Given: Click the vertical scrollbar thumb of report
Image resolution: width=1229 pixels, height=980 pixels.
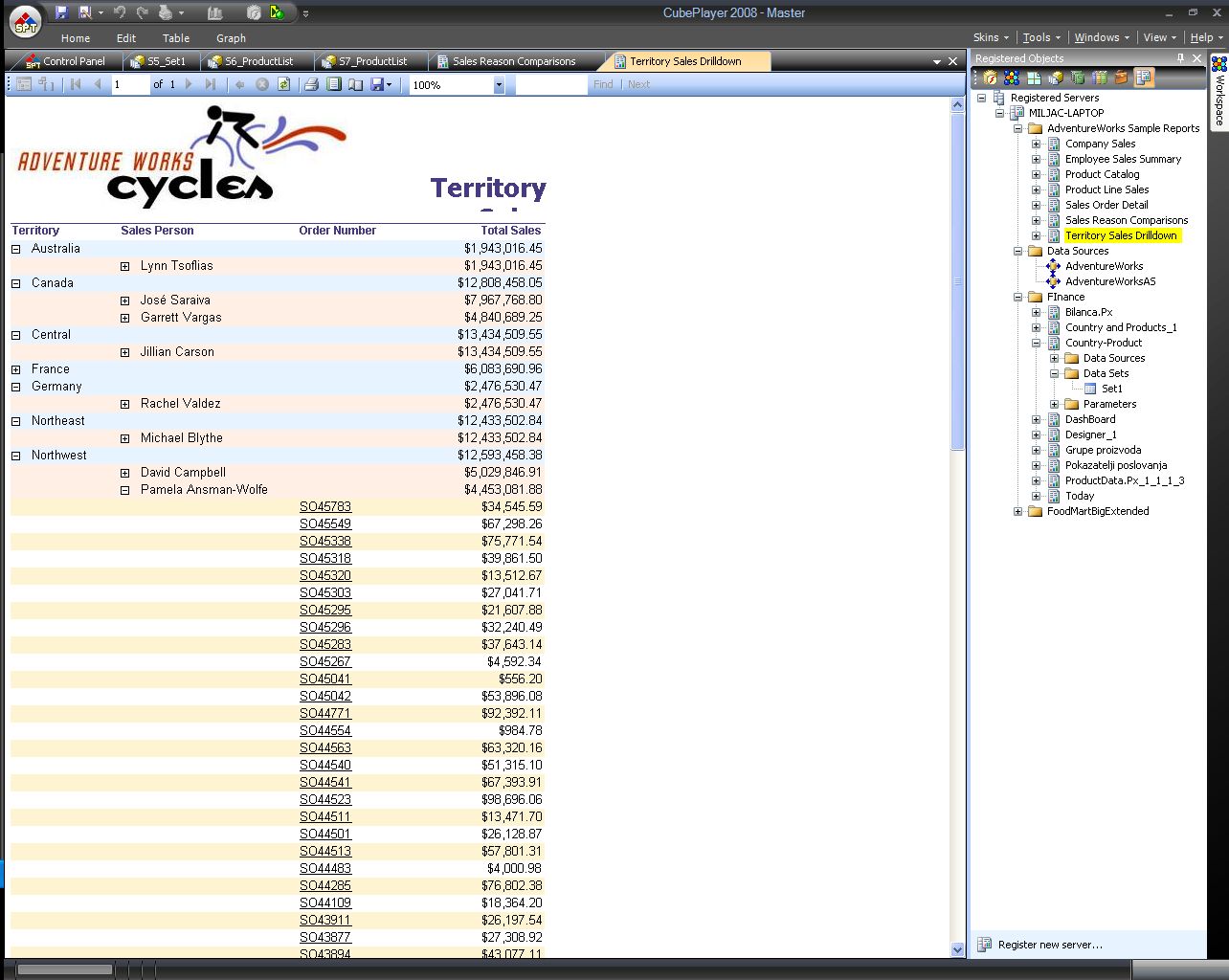Looking at the screenshot, I should (x=957, y=281).
